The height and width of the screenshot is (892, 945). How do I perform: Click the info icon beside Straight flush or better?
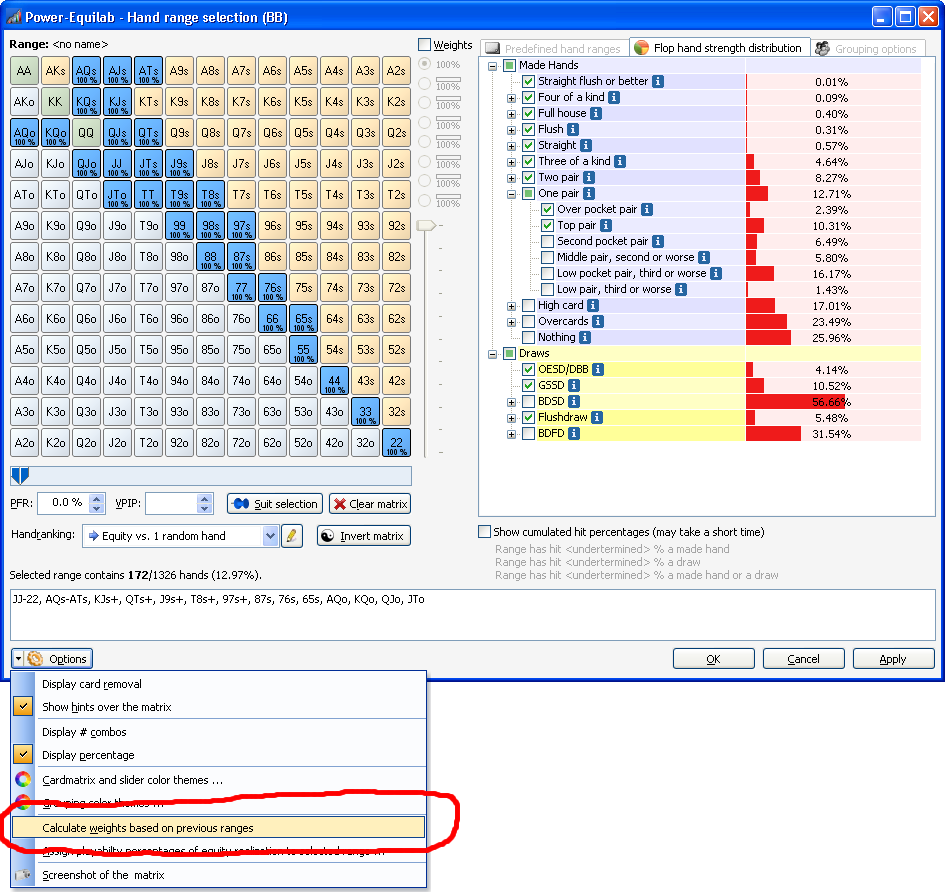point(658,81)
